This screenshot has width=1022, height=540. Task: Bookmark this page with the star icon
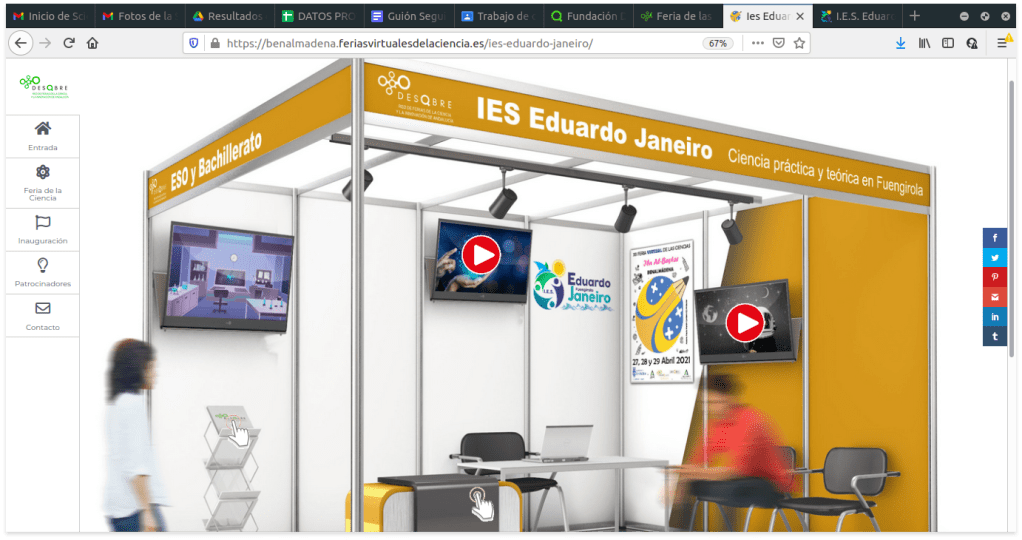[799, 43]
